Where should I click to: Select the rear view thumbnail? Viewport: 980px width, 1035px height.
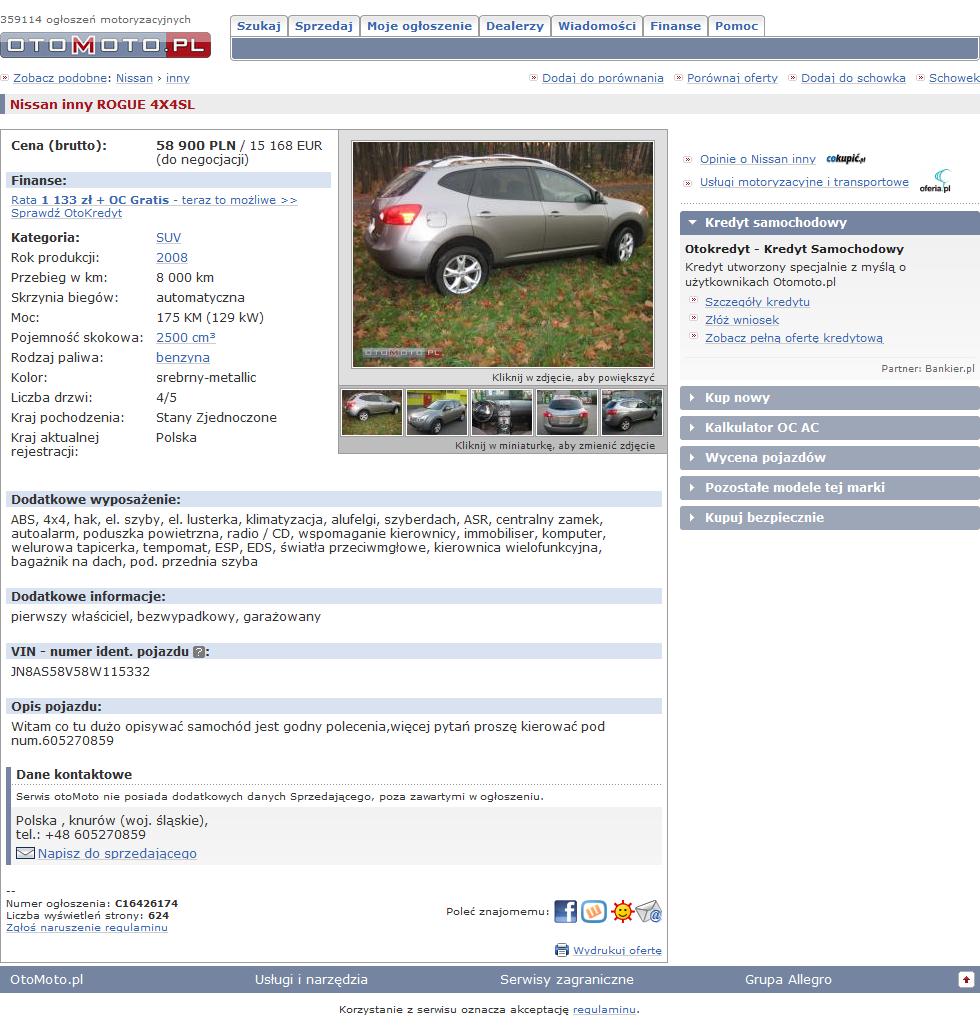[x=567, y=413]
